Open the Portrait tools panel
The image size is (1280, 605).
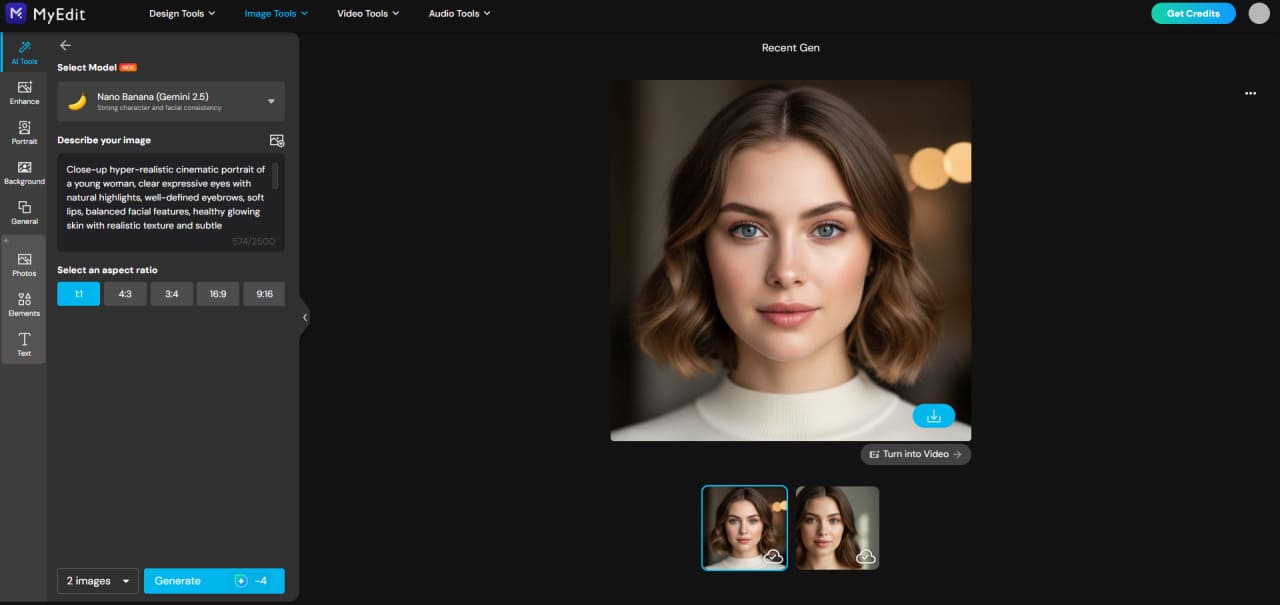(24, 132)
